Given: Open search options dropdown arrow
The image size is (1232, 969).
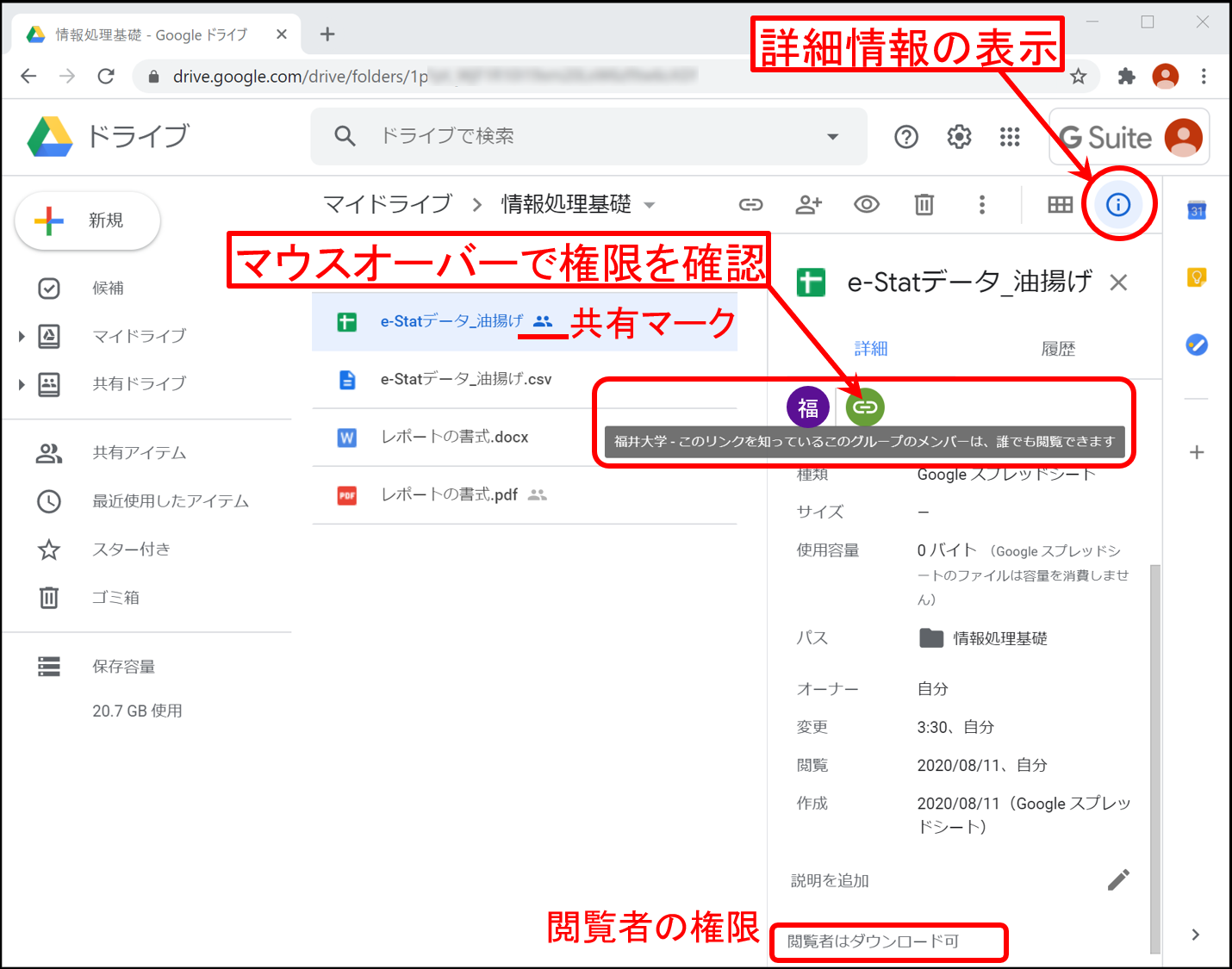Looking at the screenshot, I should click(x=832, y=136).
